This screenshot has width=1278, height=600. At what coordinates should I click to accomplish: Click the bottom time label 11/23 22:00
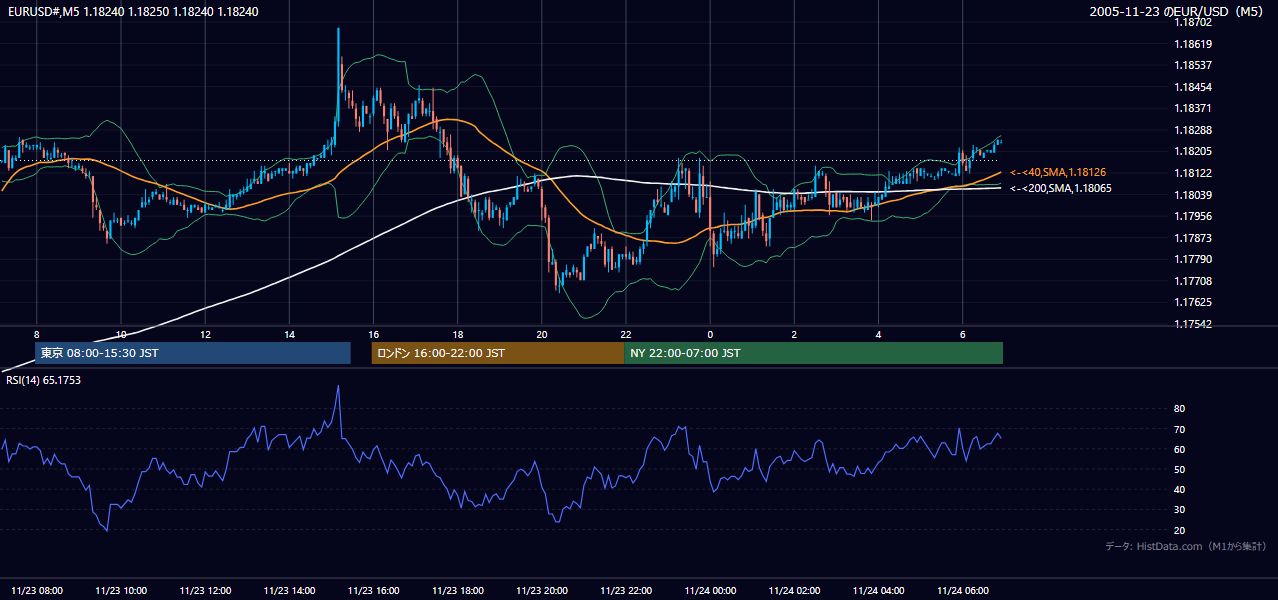click(x=626, y=590)
